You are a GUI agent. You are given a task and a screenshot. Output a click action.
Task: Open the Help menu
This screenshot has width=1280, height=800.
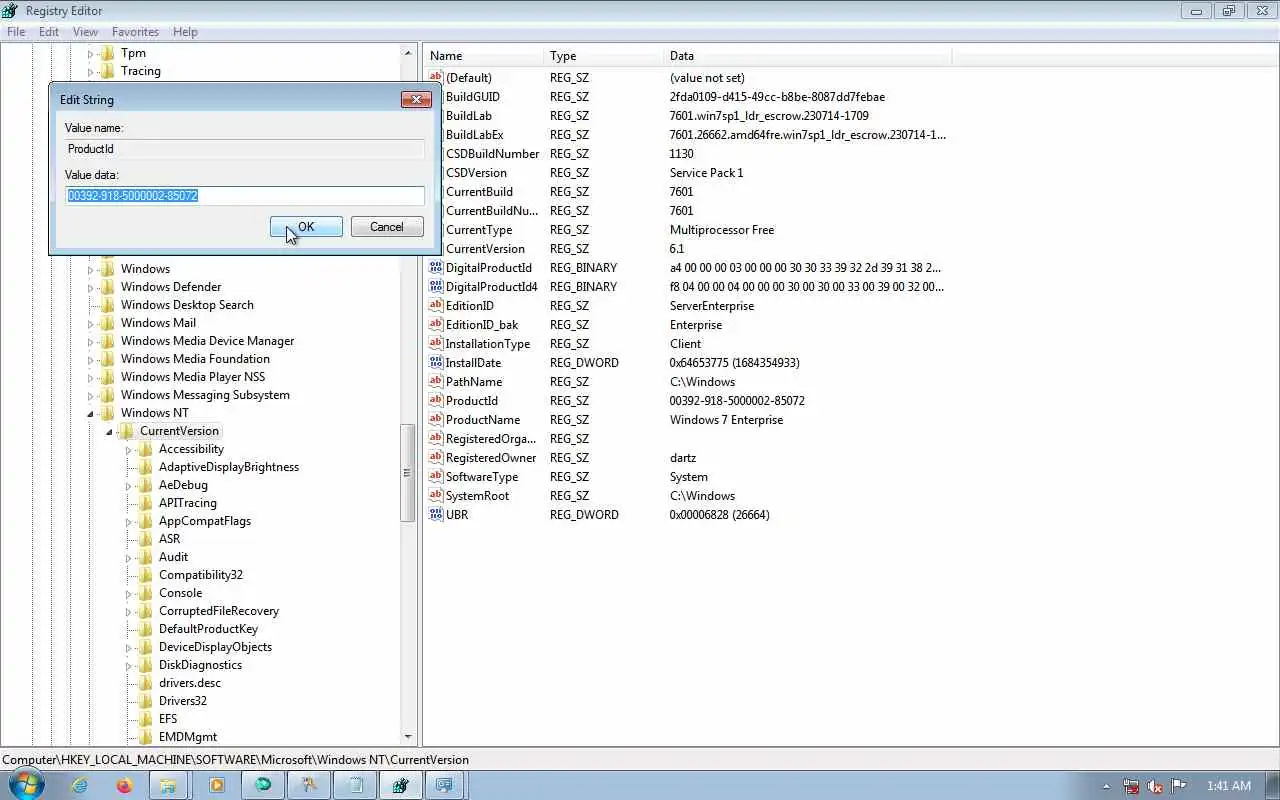185,32
